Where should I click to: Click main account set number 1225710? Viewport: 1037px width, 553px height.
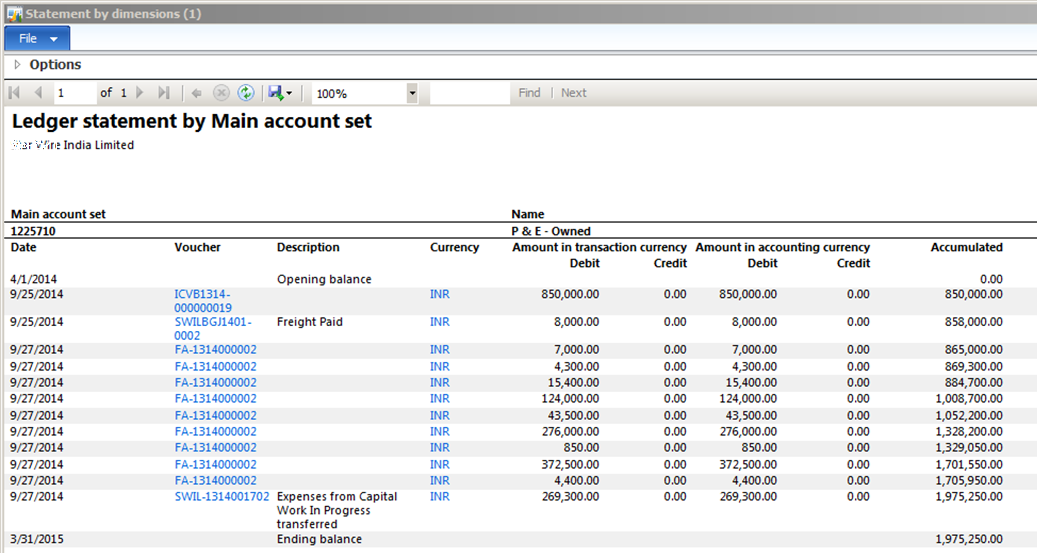click(33, 232)
